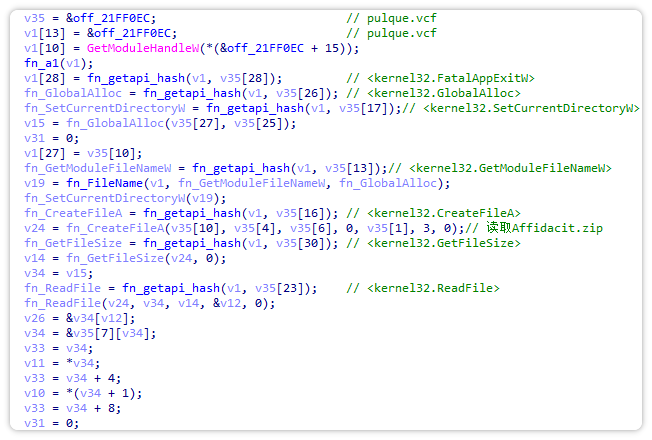Select v35 = &off_21FF0EC line
This screenshot has width=652, height=440.
pyautogui.click(x=90, y=18)
